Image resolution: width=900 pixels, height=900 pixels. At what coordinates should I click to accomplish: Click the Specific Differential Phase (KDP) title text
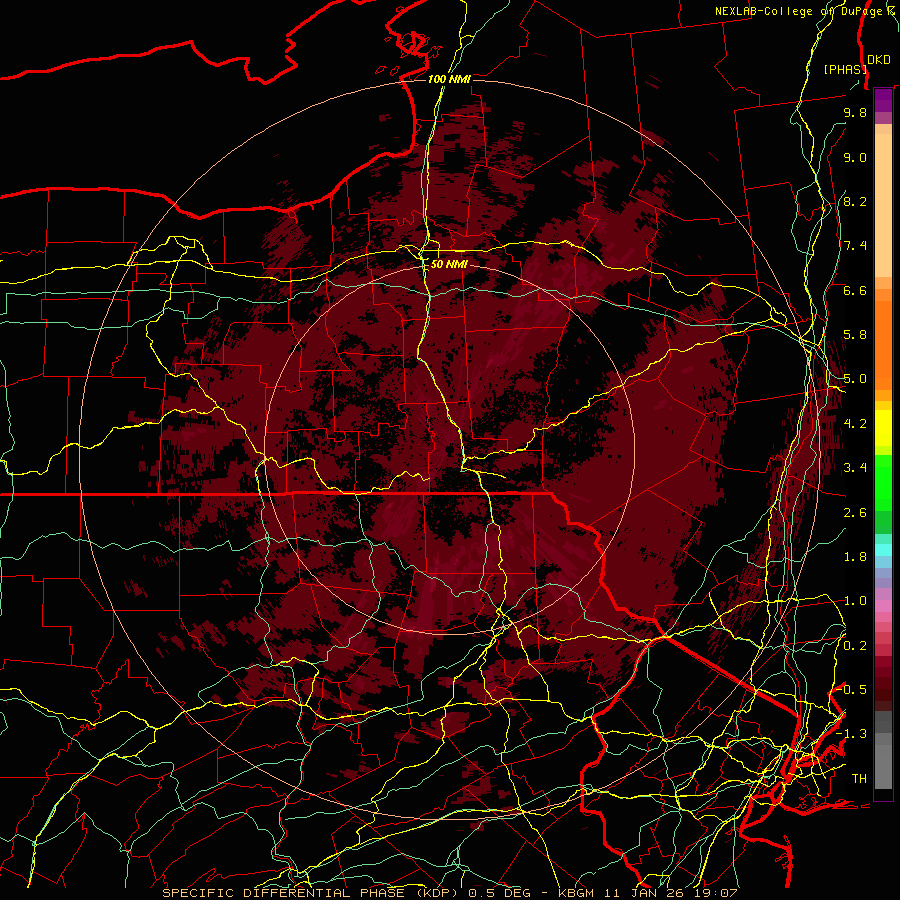(x=312, y=893)
